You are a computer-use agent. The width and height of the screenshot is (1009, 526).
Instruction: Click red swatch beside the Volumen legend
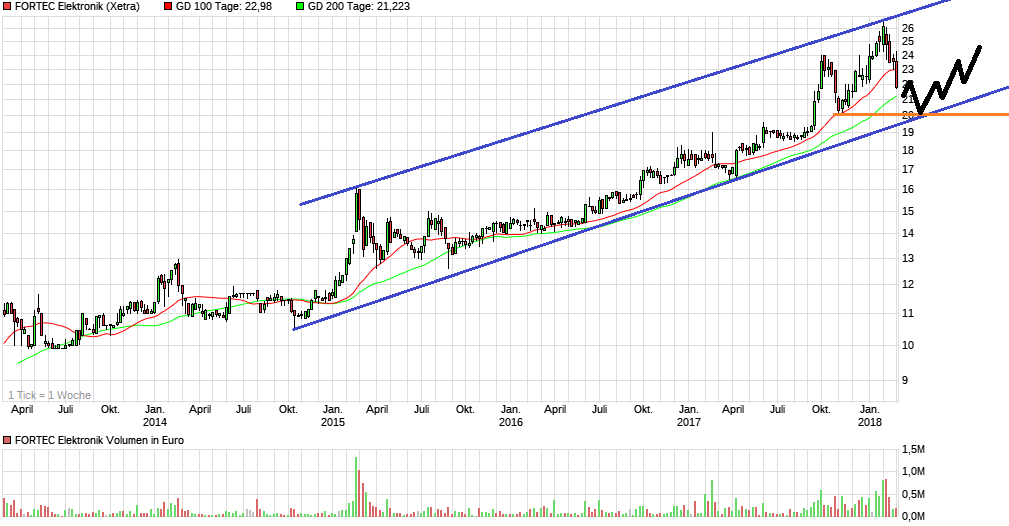[7, 440]
